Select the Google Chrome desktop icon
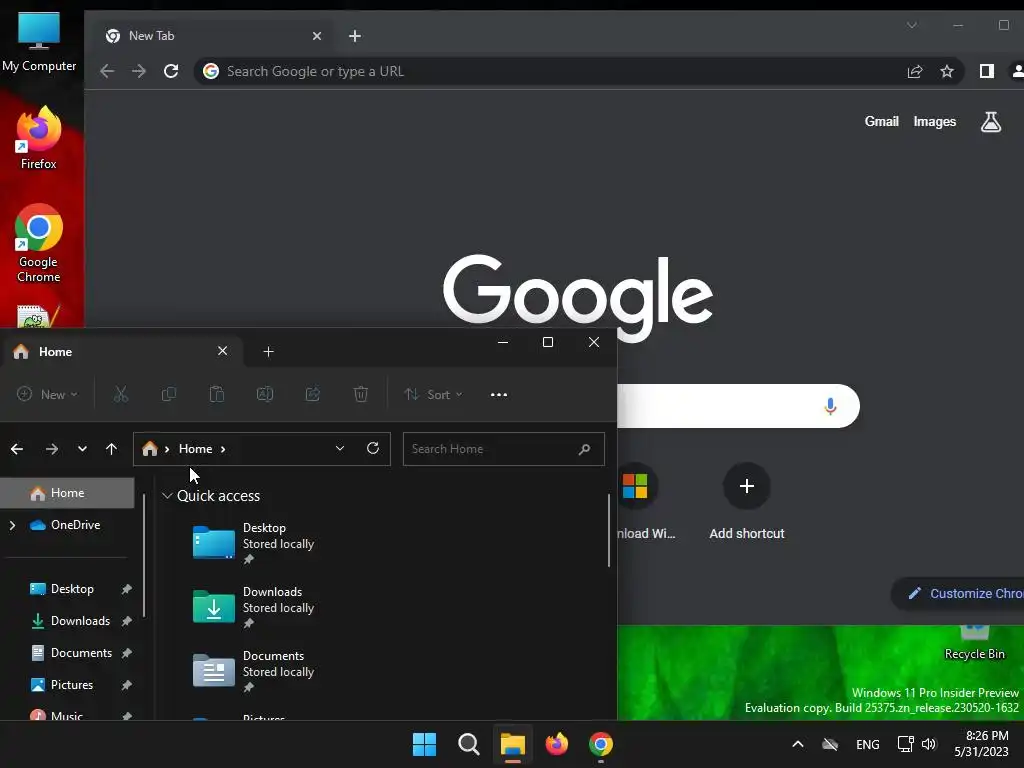 tap(39, 243)
